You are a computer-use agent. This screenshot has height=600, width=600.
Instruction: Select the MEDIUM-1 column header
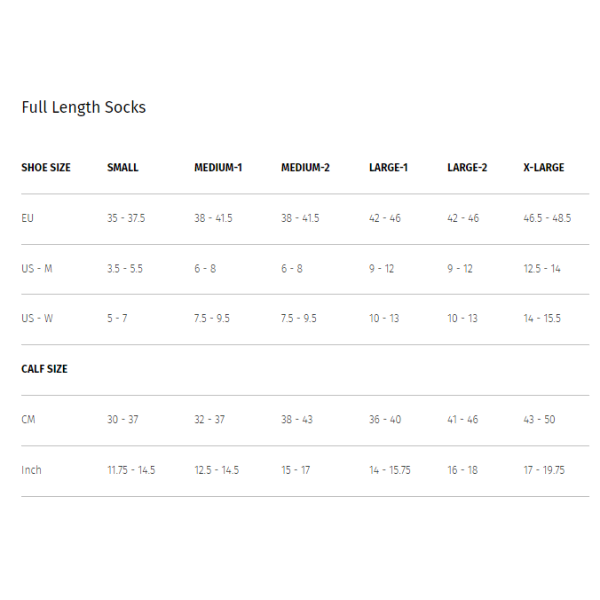[218, 168]
